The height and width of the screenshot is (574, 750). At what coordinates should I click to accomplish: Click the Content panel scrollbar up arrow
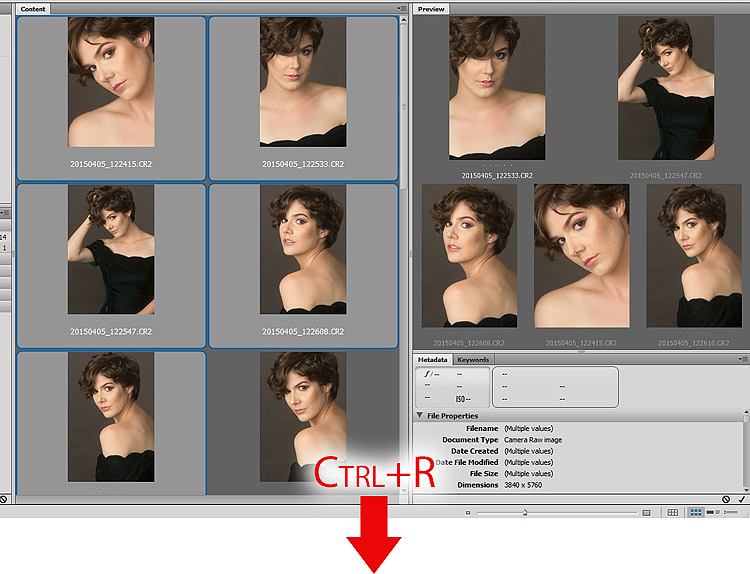(x=404, y=19)
